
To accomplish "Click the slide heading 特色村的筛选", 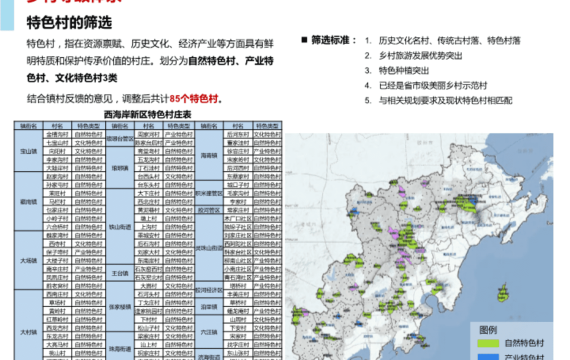I will point(69,23).
